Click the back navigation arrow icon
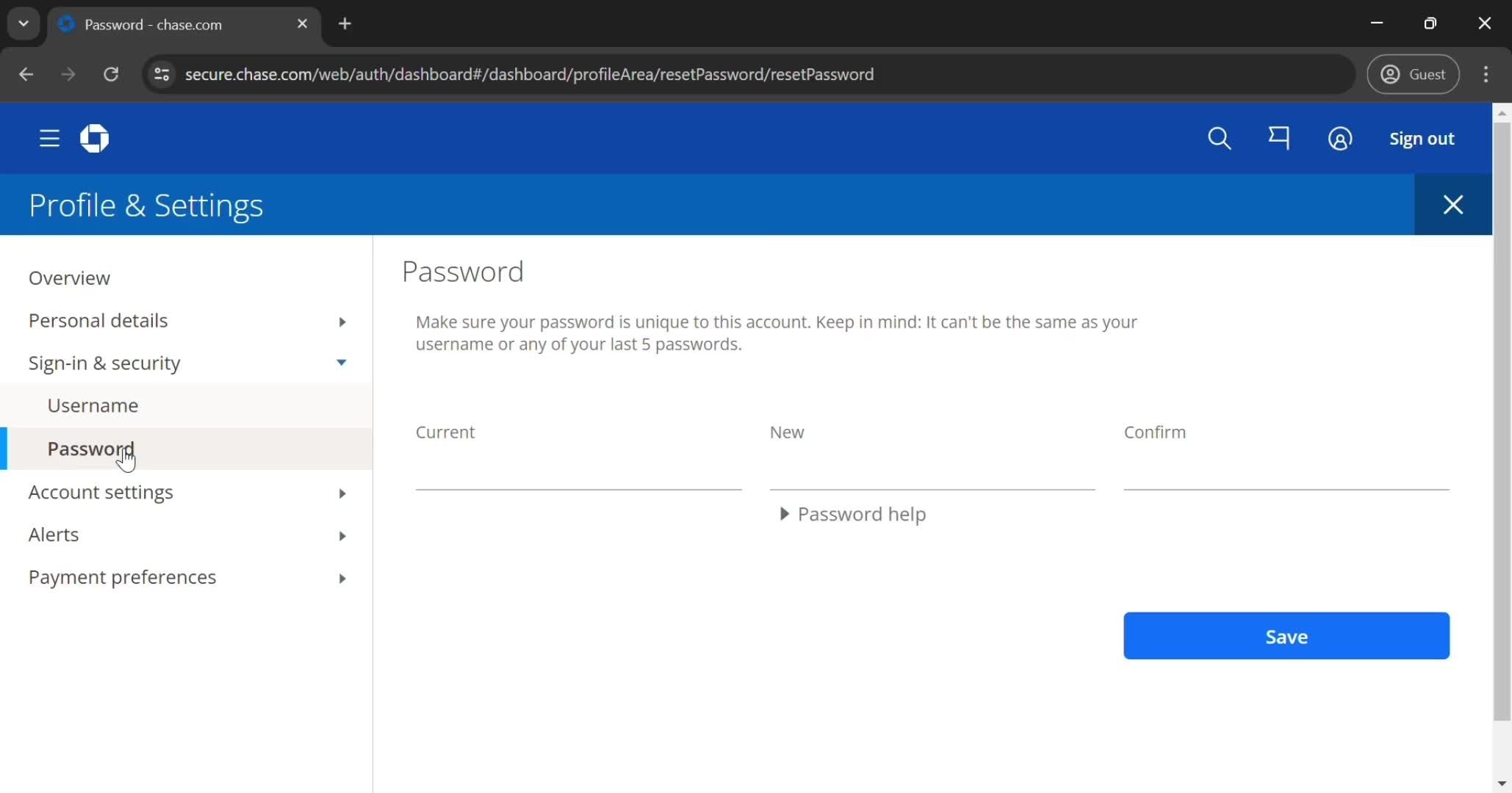This screenshot has width=1512, height=793. pyautogui.click(x=28, y=74)
